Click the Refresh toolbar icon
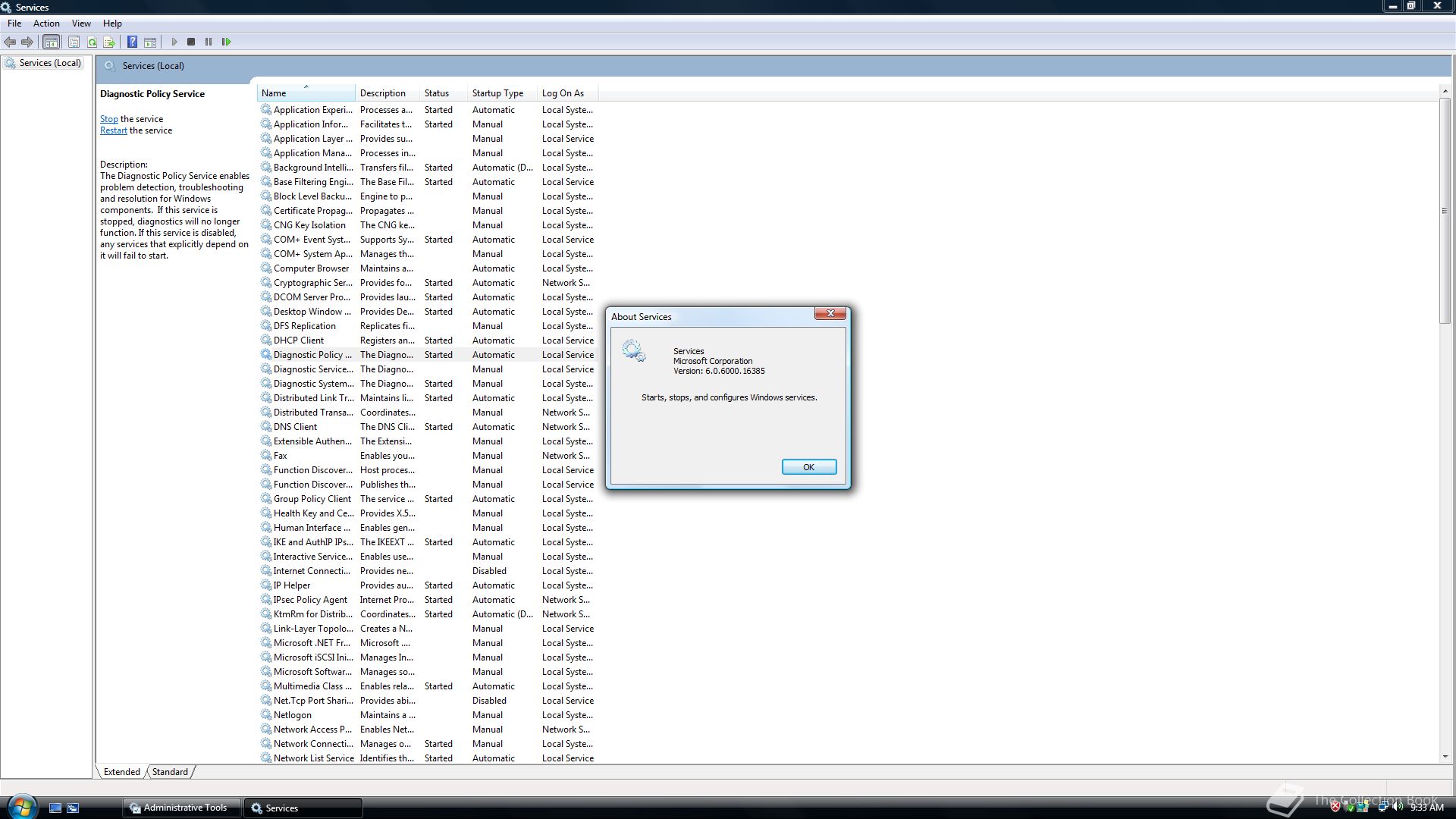The height and width of the screenshot is (819, 1456). 92,42
